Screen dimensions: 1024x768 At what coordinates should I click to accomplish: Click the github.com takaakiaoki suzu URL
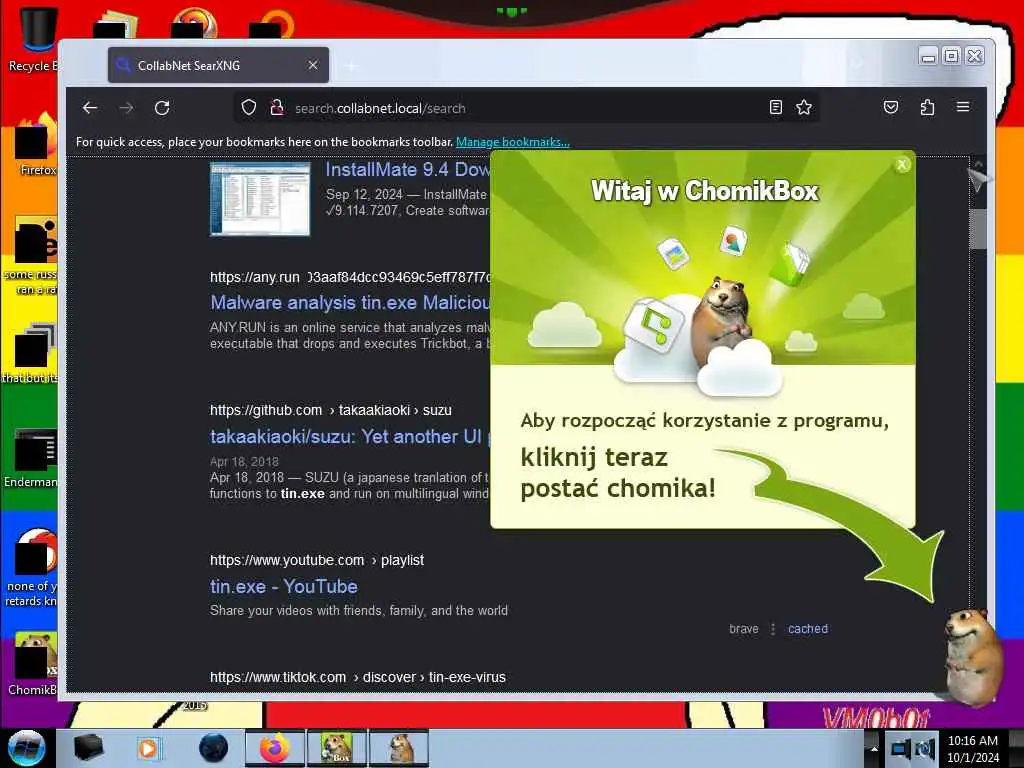coord(330,410)
